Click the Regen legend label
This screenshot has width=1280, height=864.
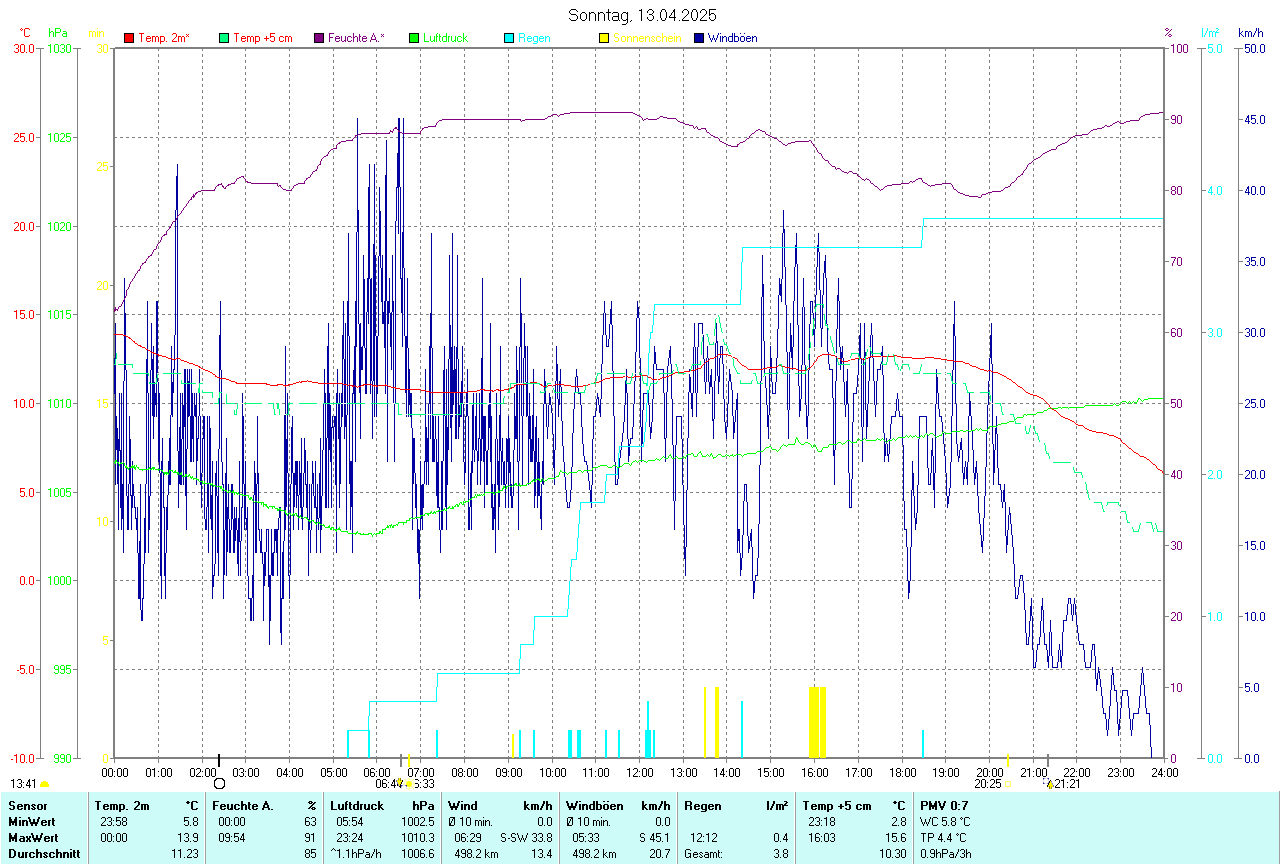point(533,38)
